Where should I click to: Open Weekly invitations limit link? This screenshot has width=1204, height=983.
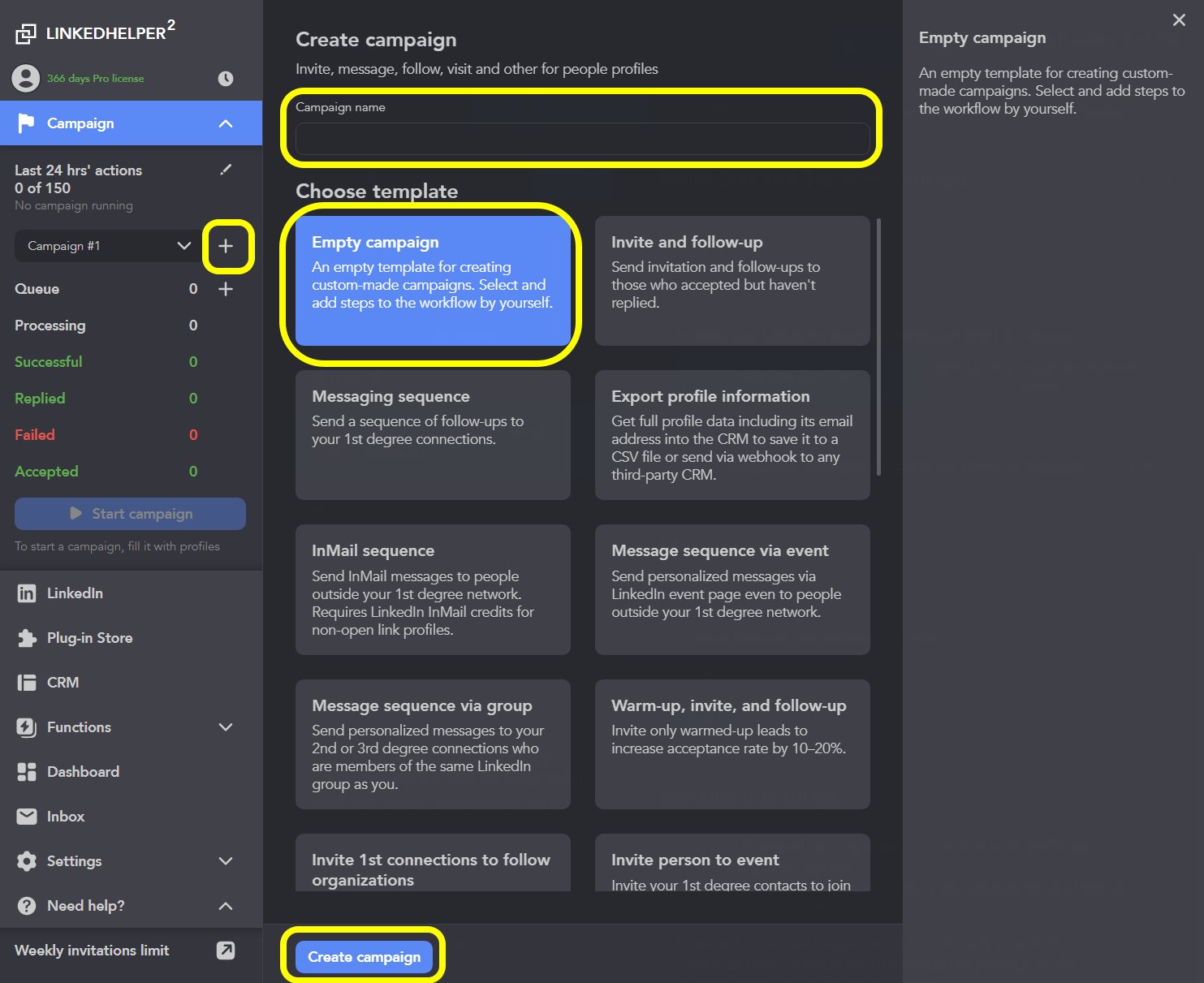(92, 951)
